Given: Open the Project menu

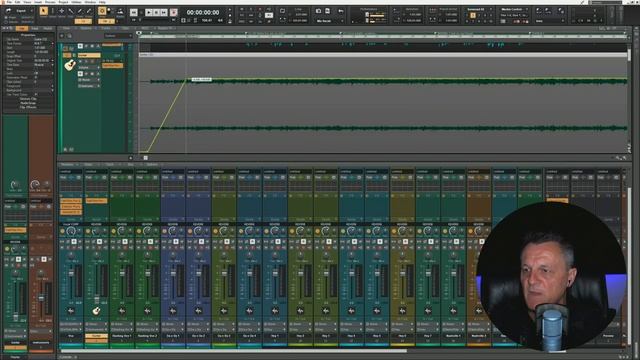Looking at the screenshot, I should tap(63, 2).
